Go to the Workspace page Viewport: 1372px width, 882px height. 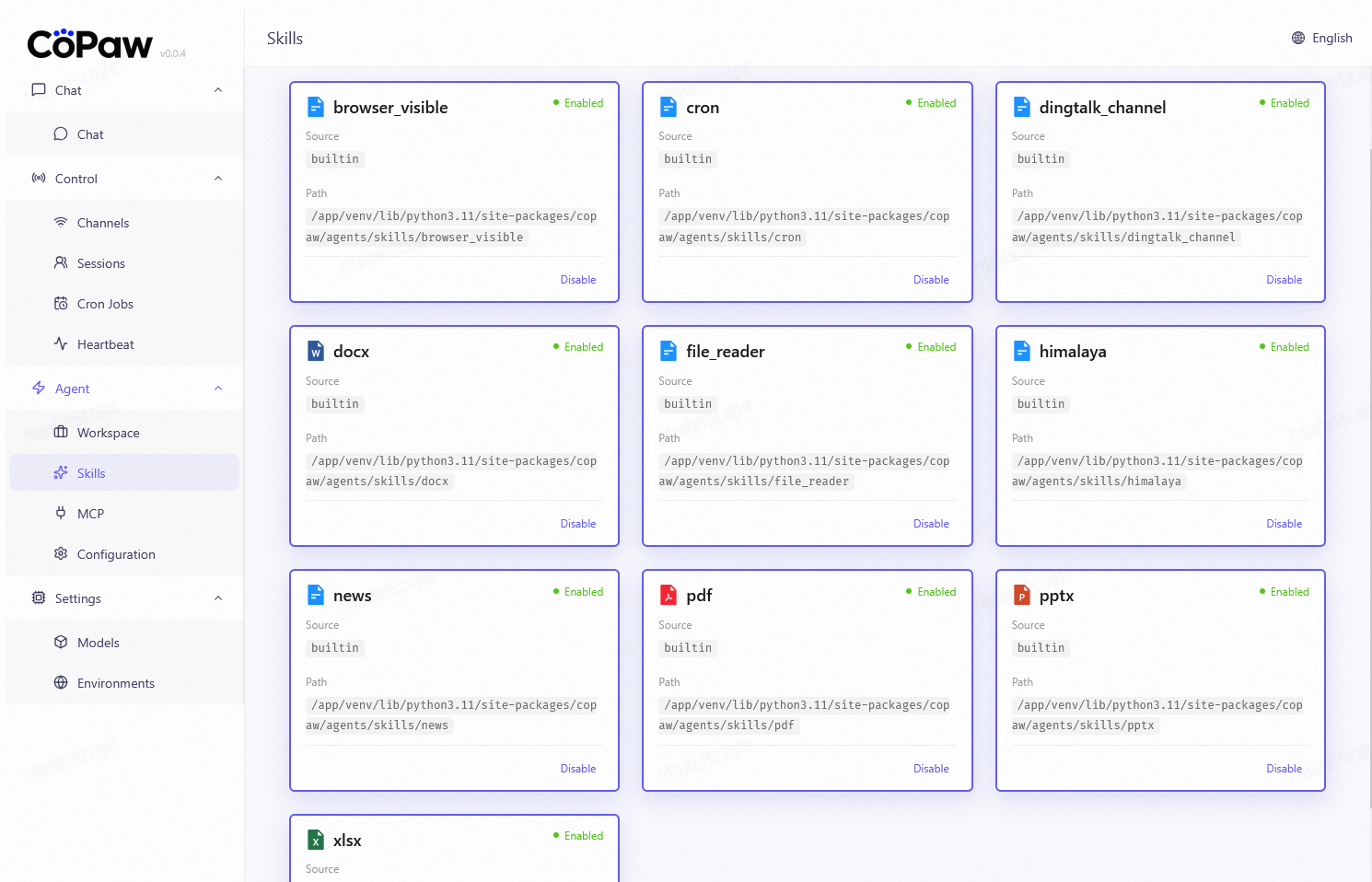[108, 433]
